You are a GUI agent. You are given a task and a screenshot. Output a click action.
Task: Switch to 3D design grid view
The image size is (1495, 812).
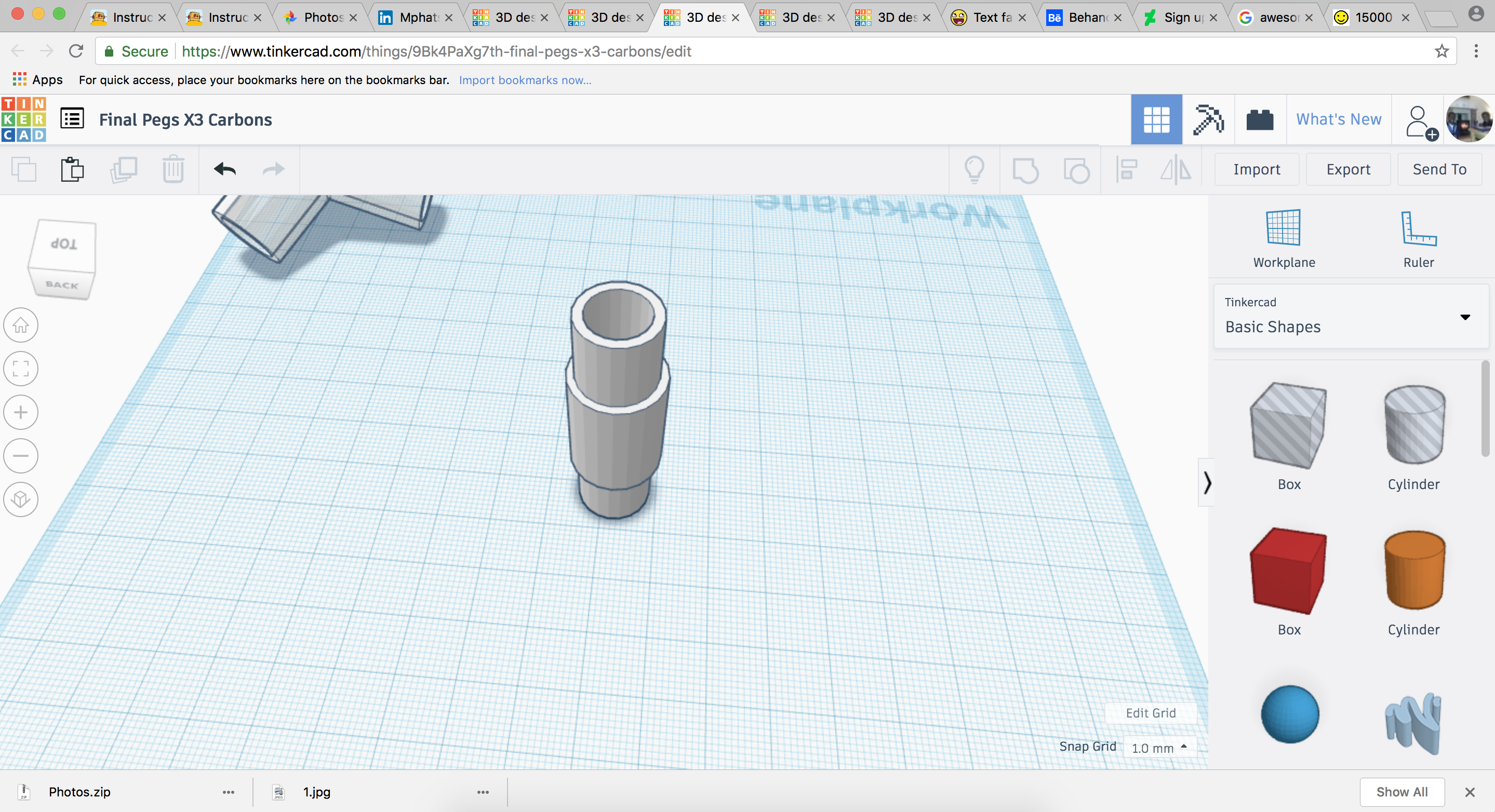[1156, 120]
